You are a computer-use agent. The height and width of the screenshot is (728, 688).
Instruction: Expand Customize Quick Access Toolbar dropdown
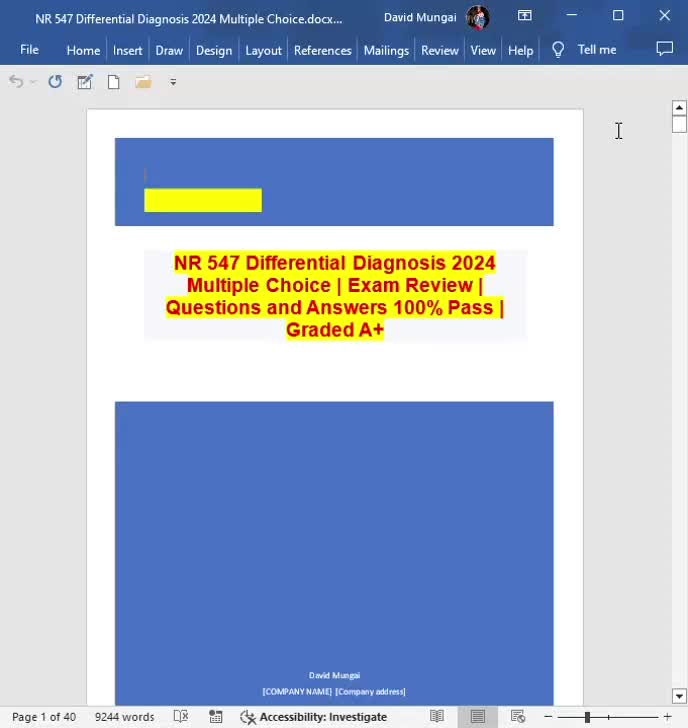tap(173, 82)
